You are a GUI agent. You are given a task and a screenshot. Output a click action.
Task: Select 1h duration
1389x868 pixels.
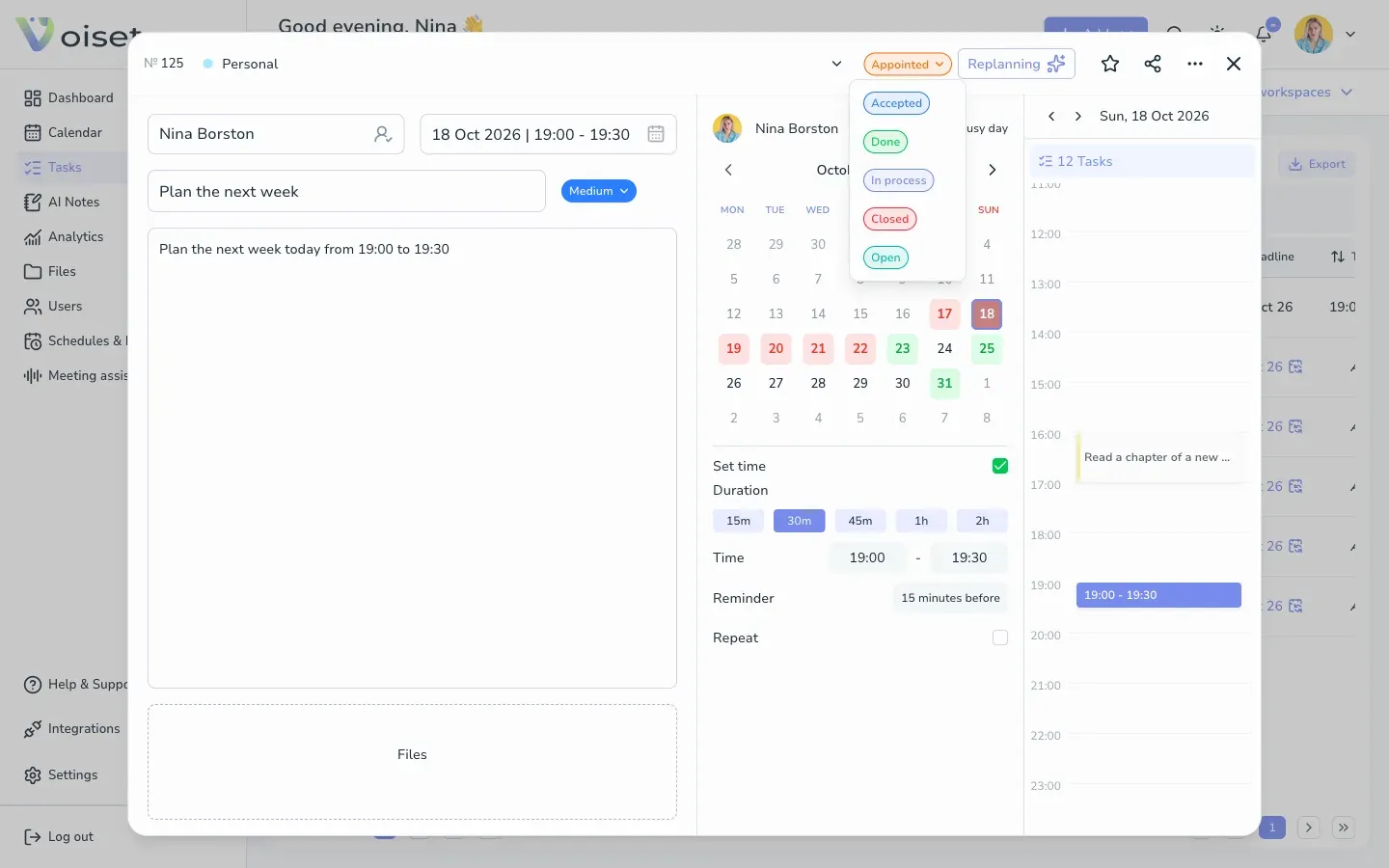pyautogui.click(x=921, y=521)
